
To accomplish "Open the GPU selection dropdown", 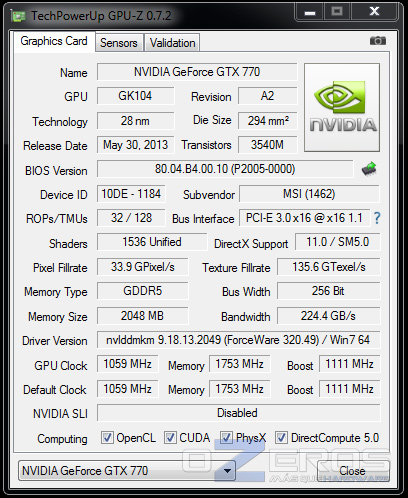I will click(x=127, y=471).
